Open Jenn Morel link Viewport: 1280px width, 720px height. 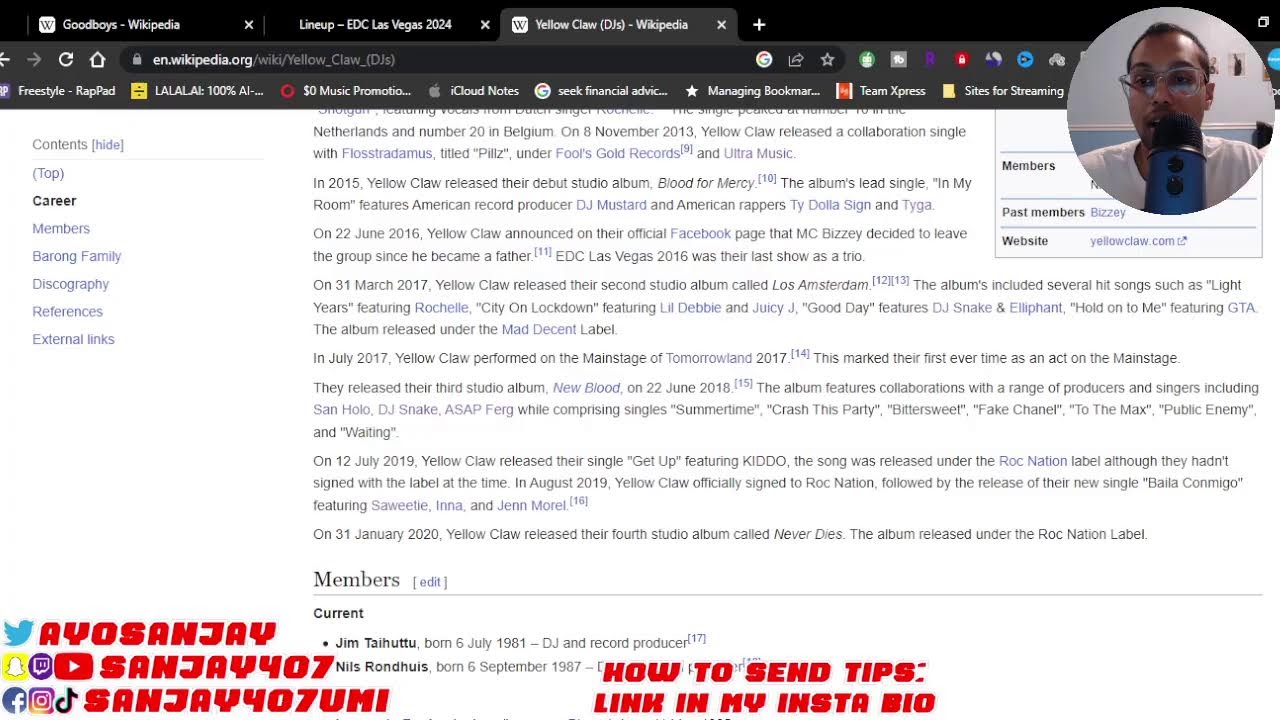point(532,506)
